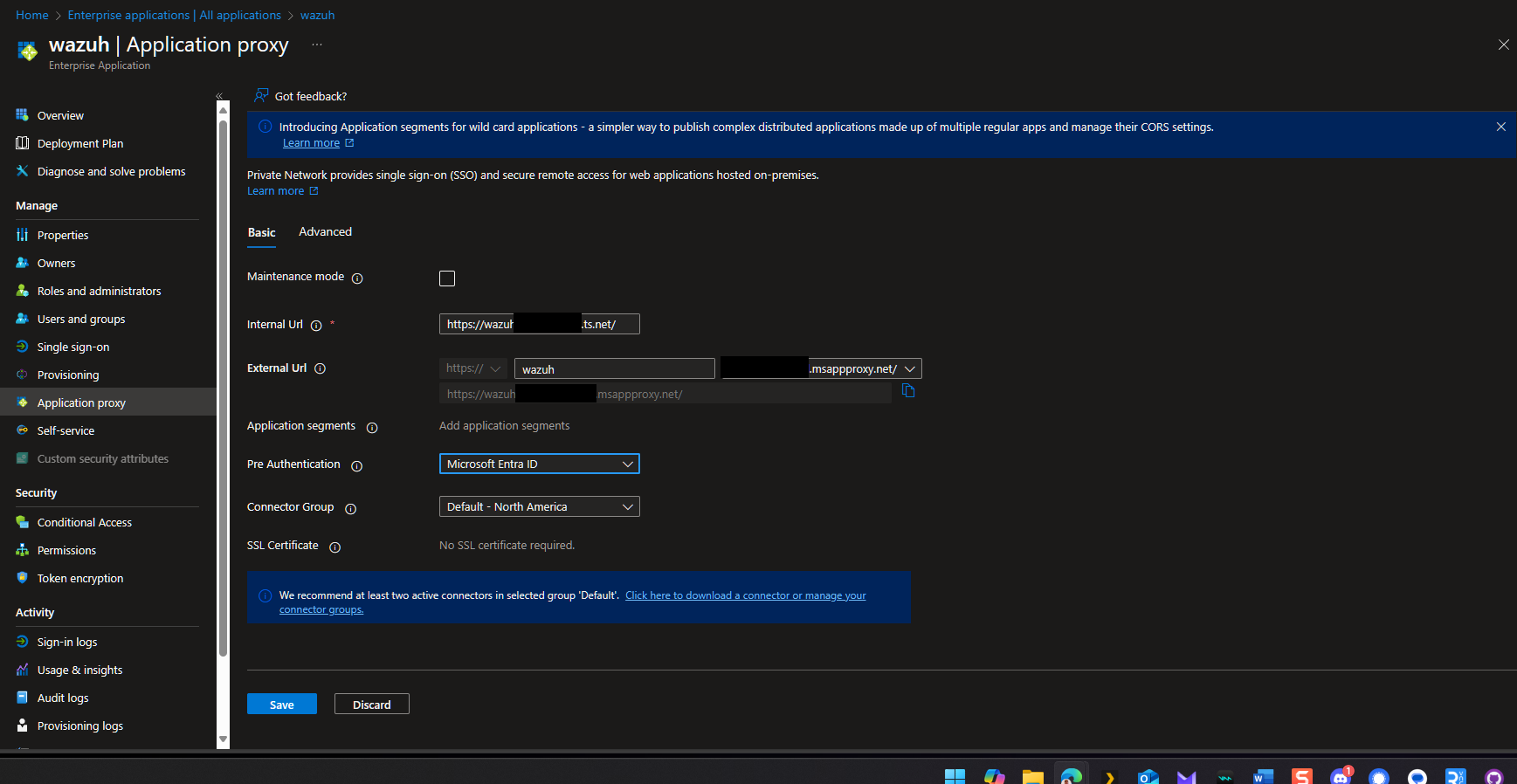Copy the external URL to clipboard
This screenshot has width=1517, height=784.
[908, 391]
